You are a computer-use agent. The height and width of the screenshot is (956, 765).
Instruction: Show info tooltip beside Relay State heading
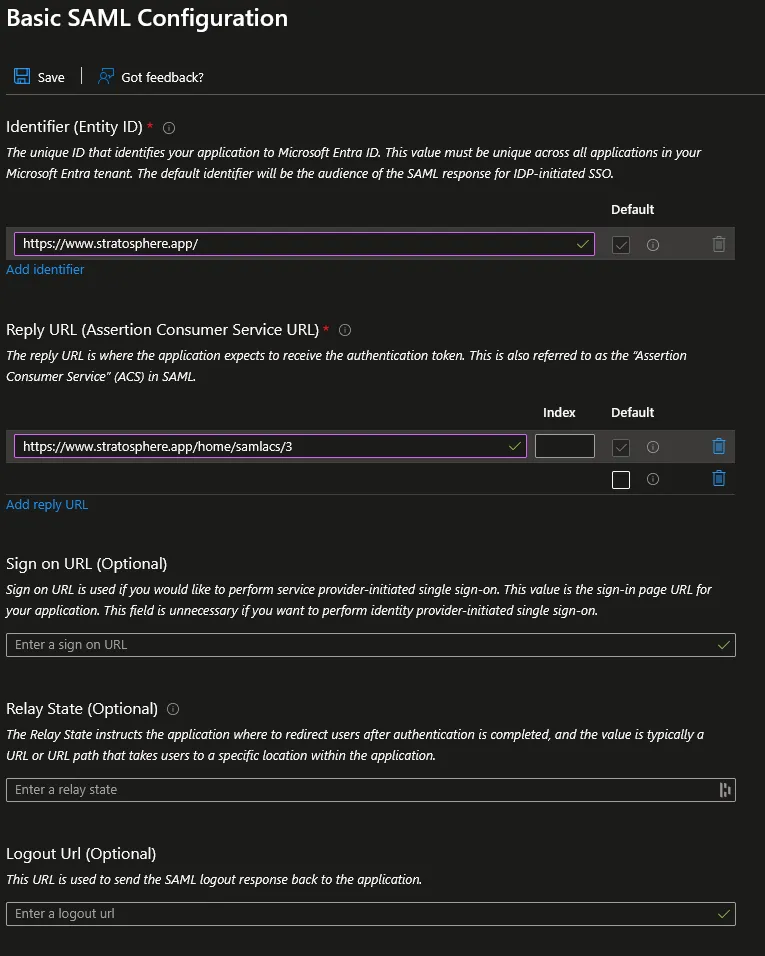[x=173, y=709]
